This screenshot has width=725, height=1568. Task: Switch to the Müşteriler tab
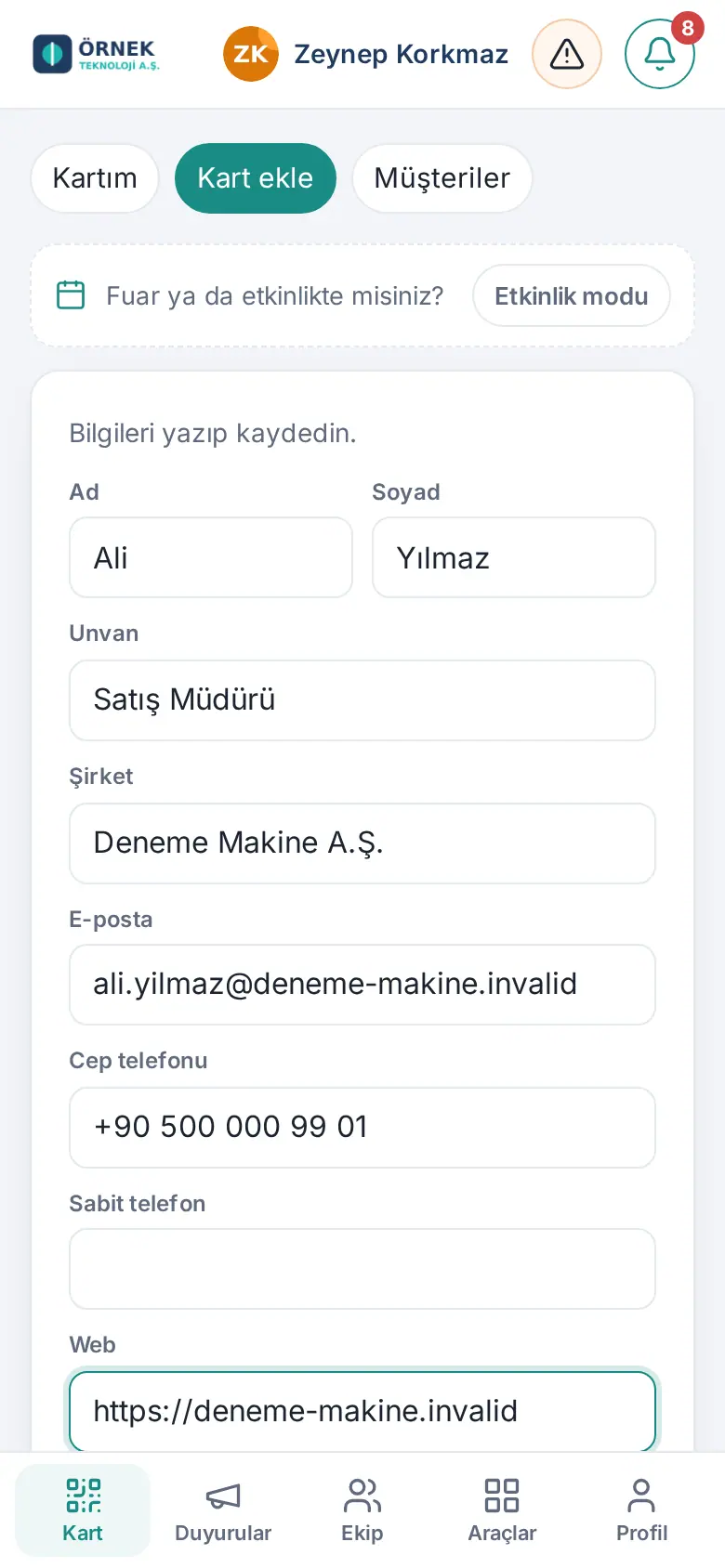(x=442, y=178)
